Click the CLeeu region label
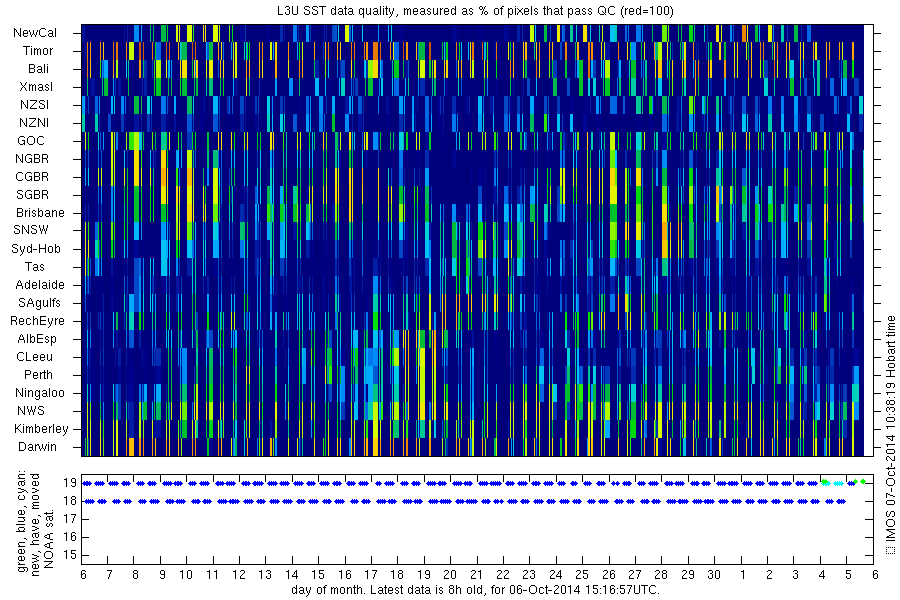The image size is (900, 600). (34, 357)
